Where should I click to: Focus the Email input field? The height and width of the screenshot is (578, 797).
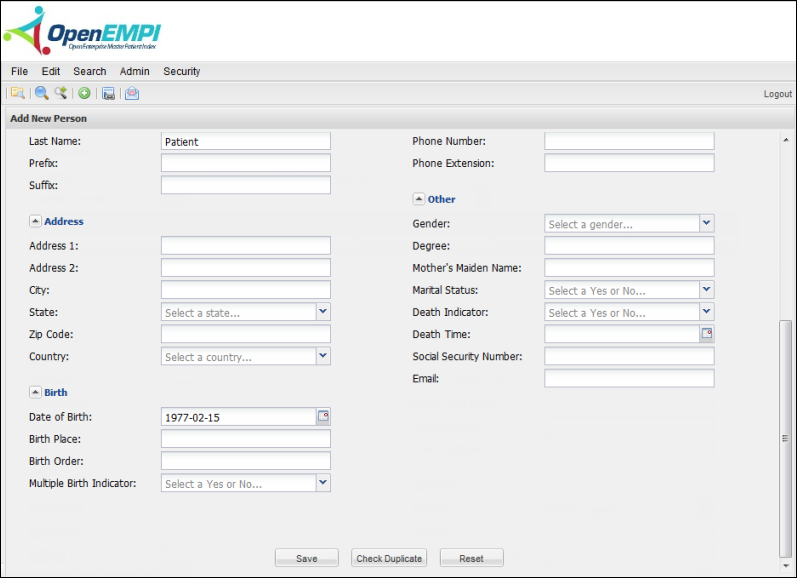[629, 378]
